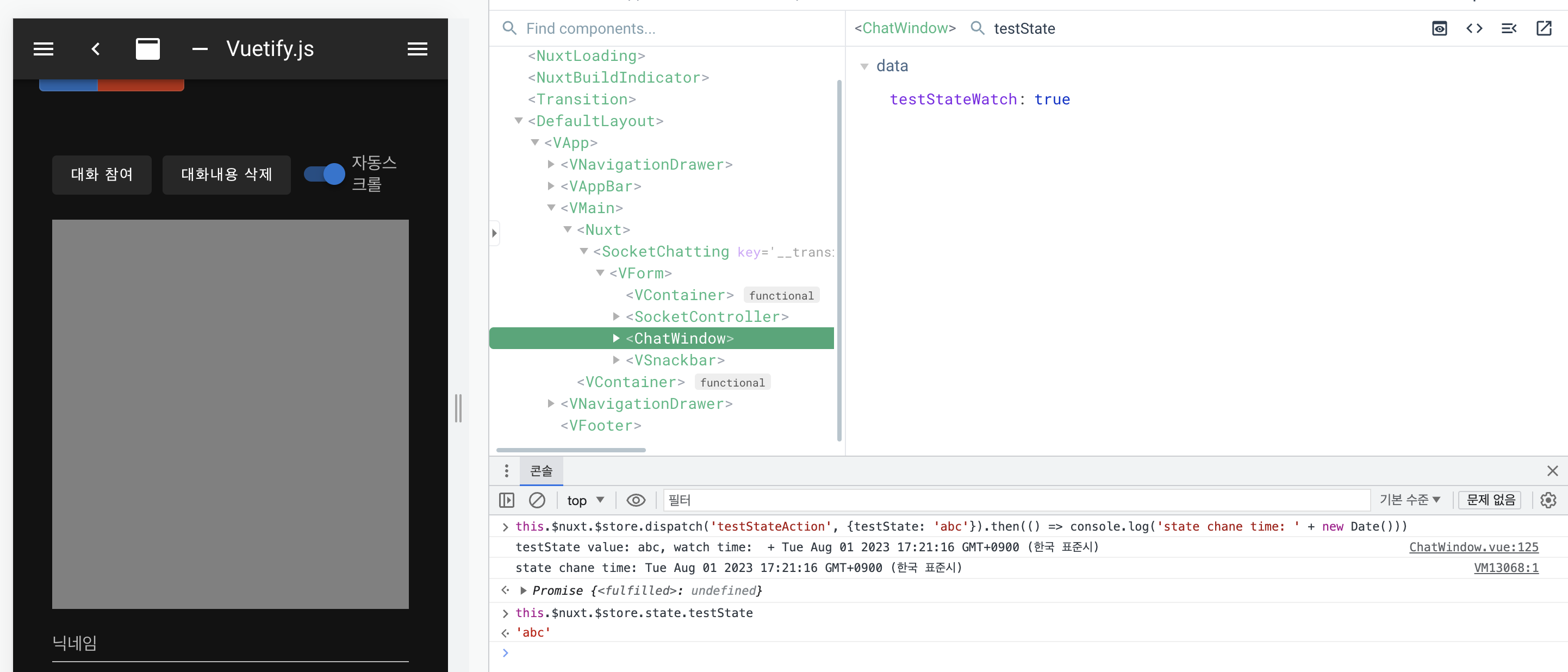
Task: Click the back chevron in the app bar
Action: 96,49
